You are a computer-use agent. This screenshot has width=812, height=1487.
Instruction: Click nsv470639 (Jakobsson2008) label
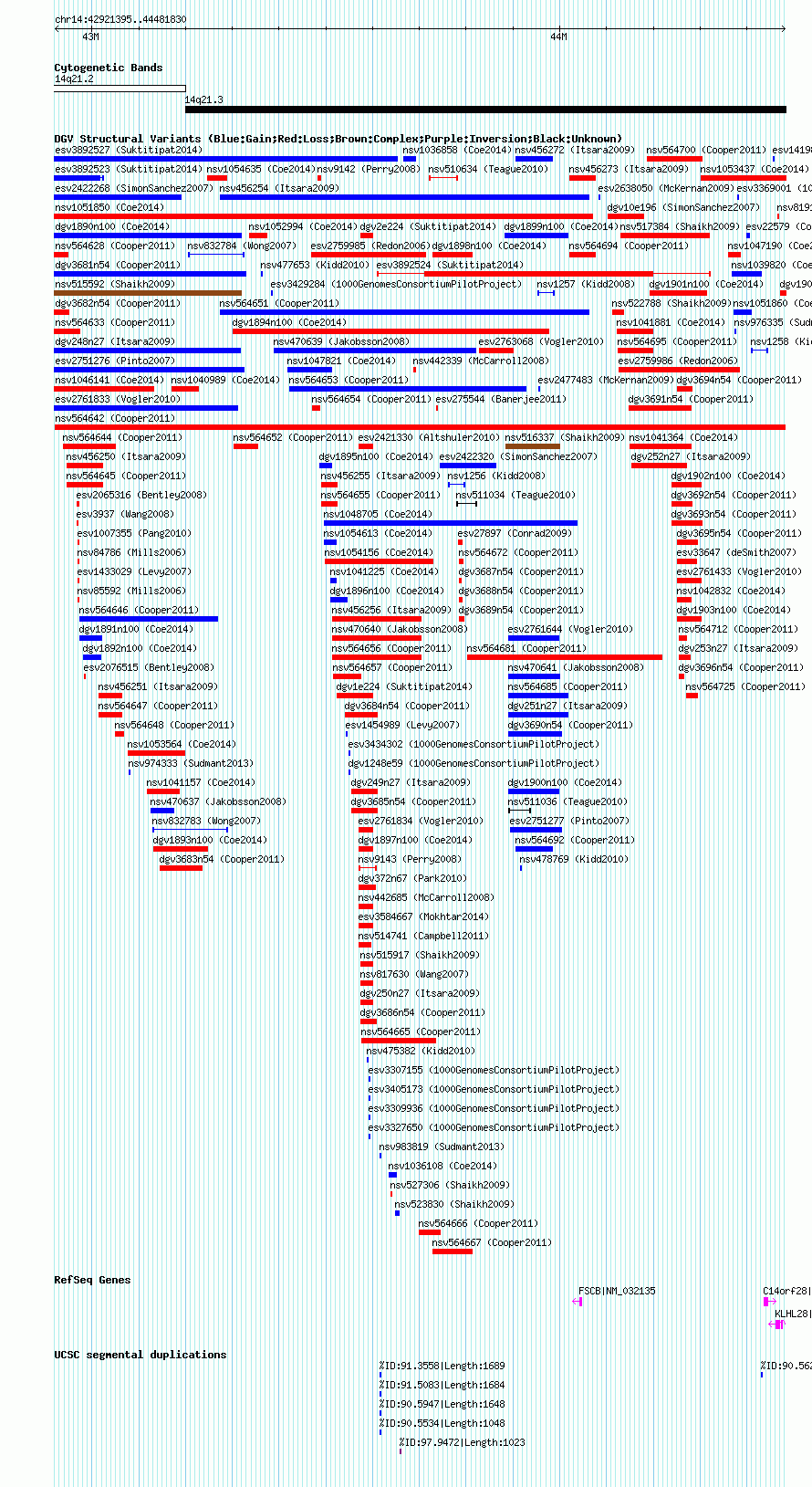[341, 341]
